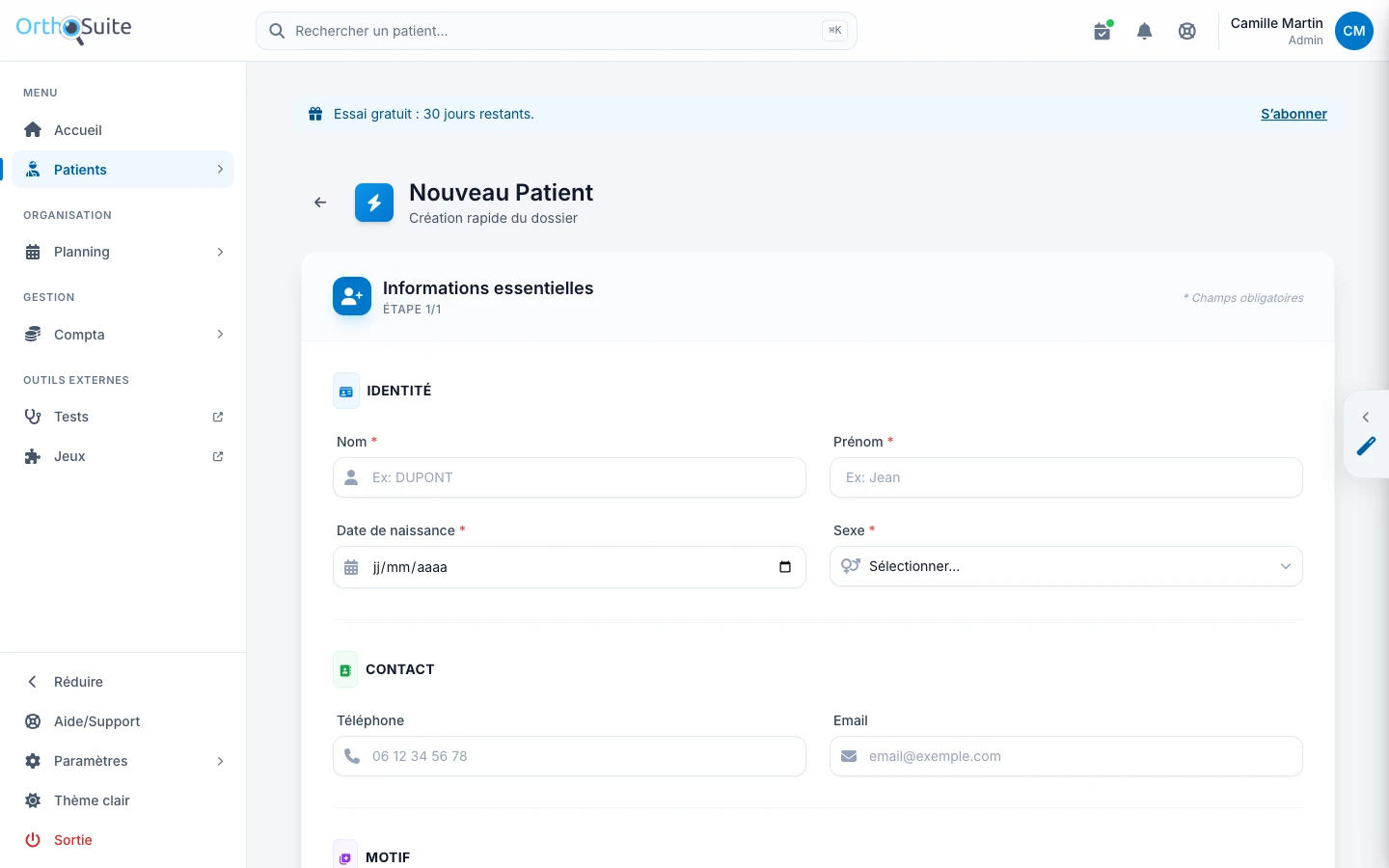Open Aide/Support in the sidebar
1389x868 pixels.
coord(123,721)
